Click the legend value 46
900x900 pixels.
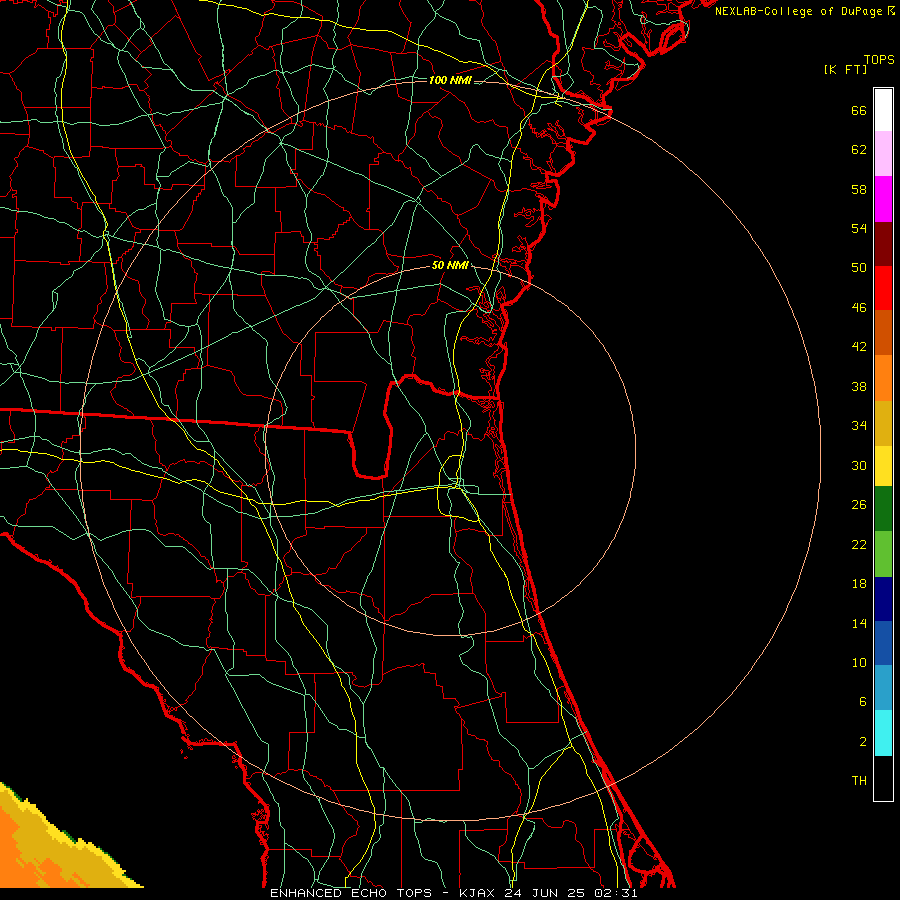click(x=859, y=308)
